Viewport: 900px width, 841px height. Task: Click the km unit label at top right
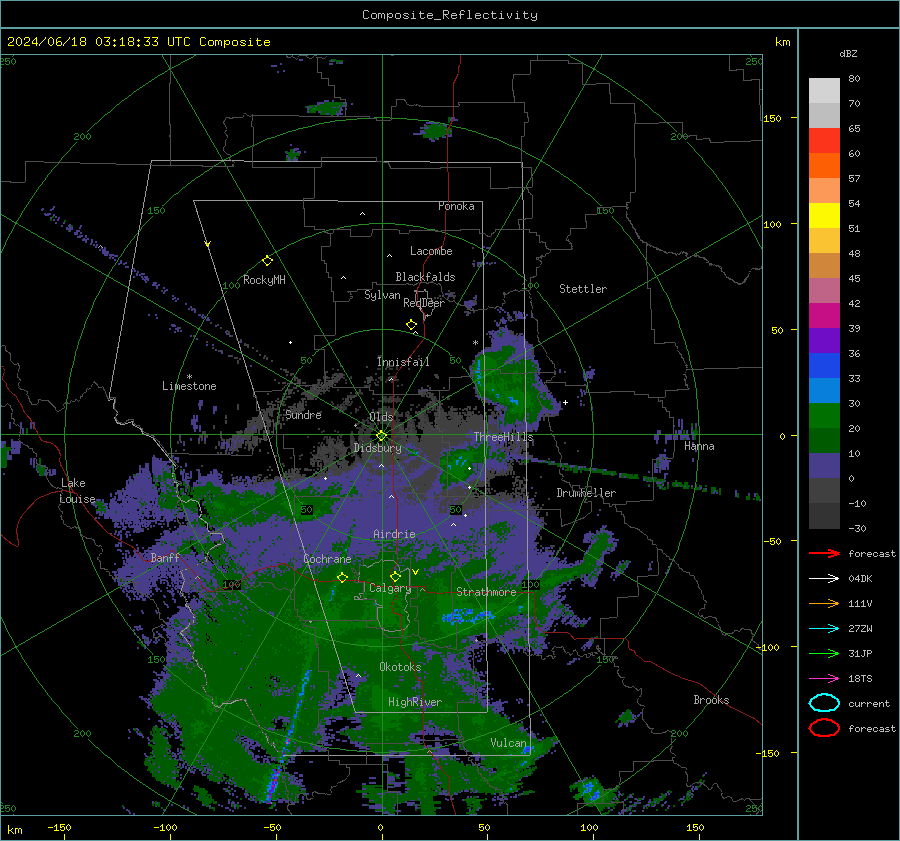point(782,42)
